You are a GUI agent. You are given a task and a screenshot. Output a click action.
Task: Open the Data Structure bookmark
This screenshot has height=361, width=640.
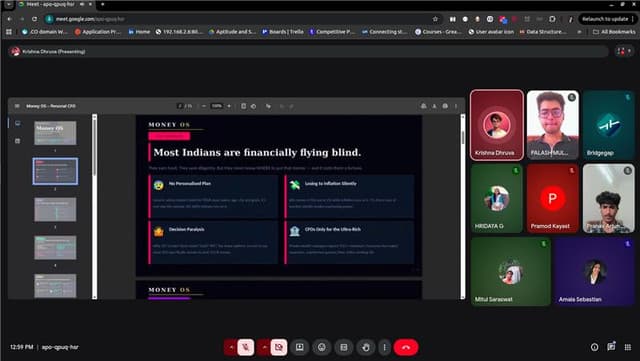coord(543,31)
